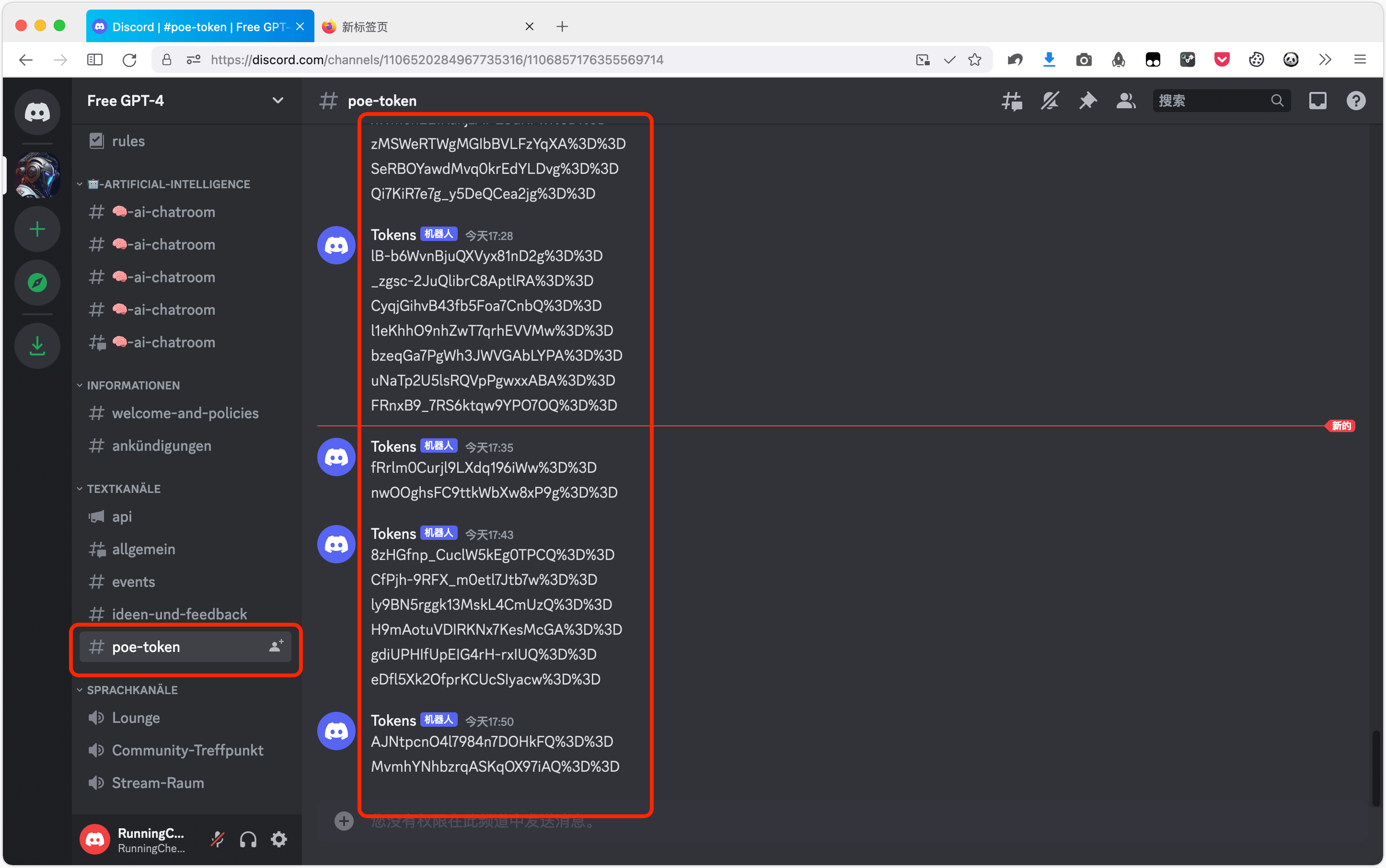Screen dimensions: 1386x868
Task: Go back in browser history
Action: click(26, 60)
